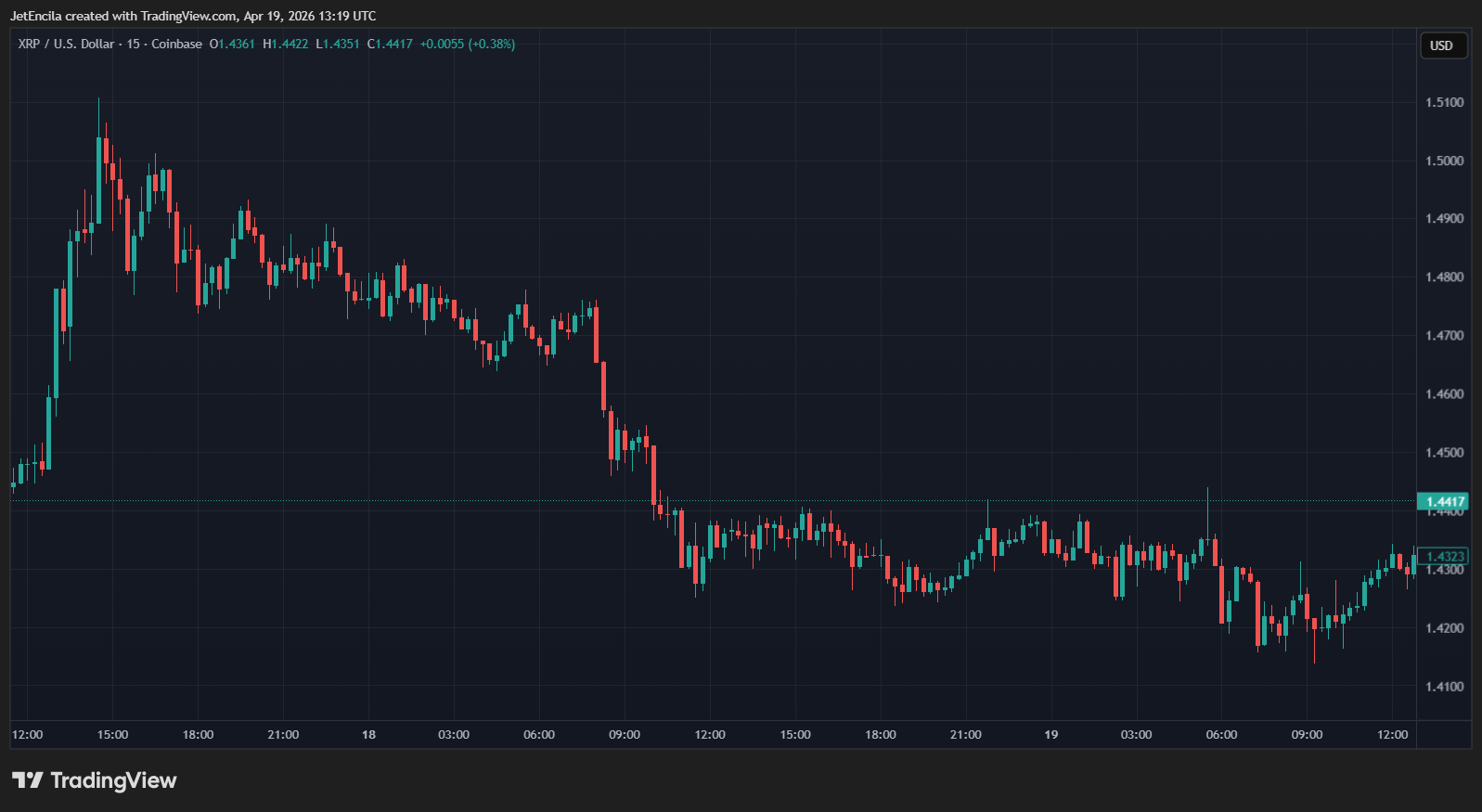Click the low value L1.4351
This screenshot has width=1482, height=812.
click(x=337, y=44)
